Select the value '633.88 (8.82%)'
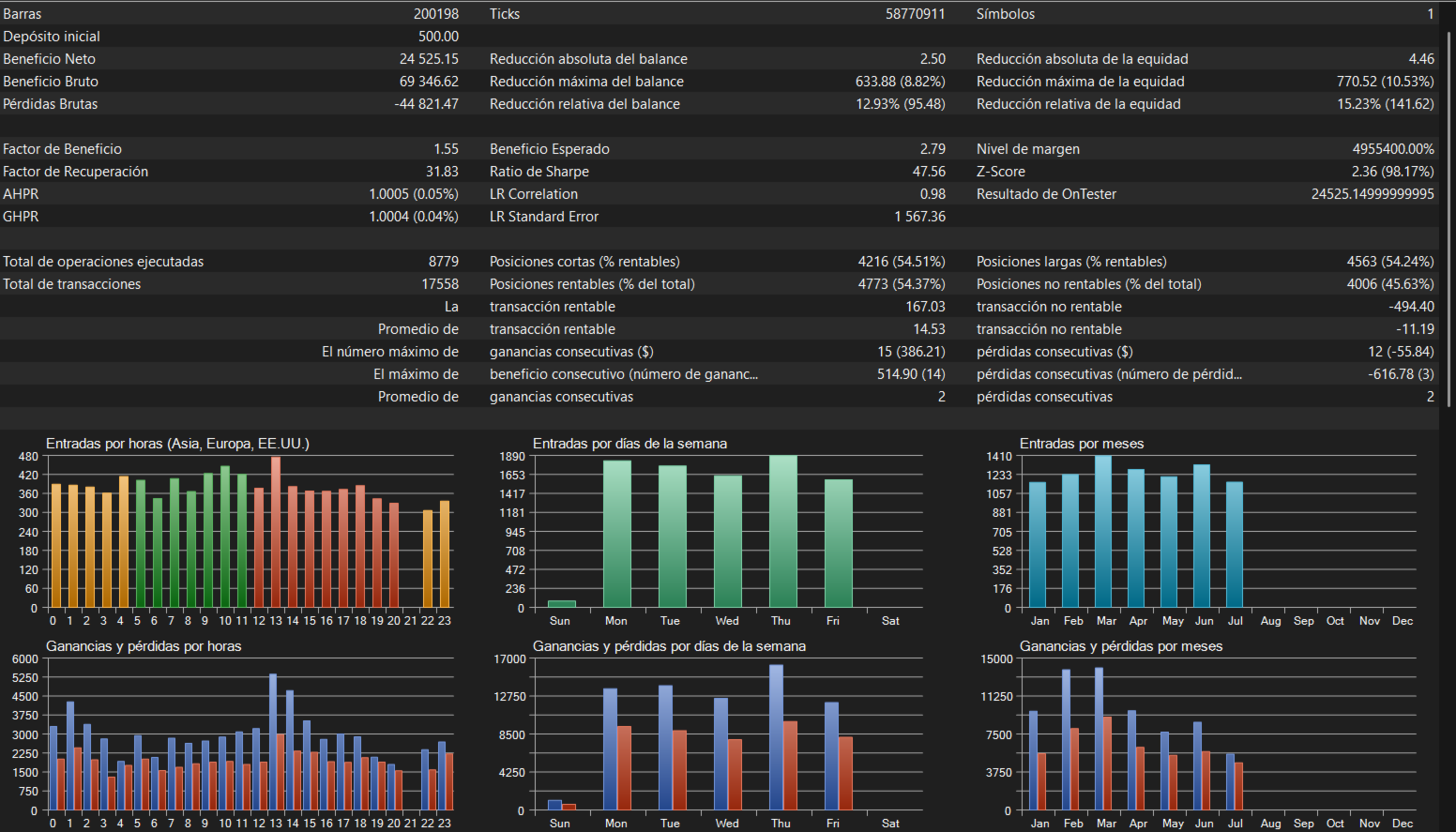 coord(901,82)
